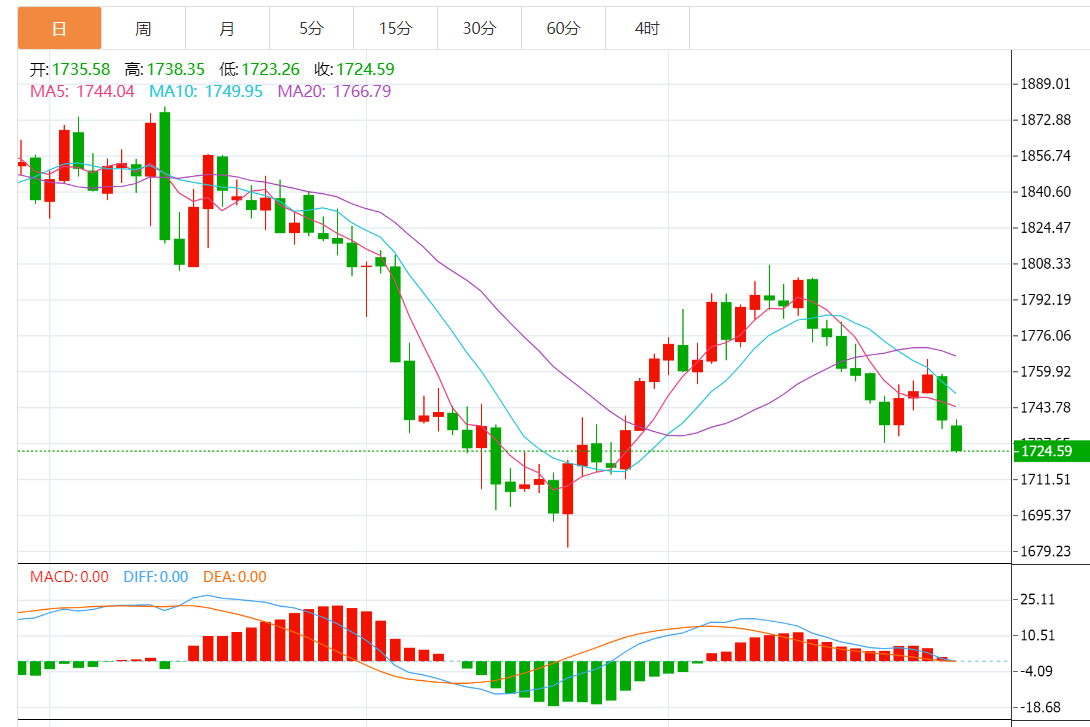Click the -4.09 MACD axis label

pyautogui.click(x=1036, y=671)
